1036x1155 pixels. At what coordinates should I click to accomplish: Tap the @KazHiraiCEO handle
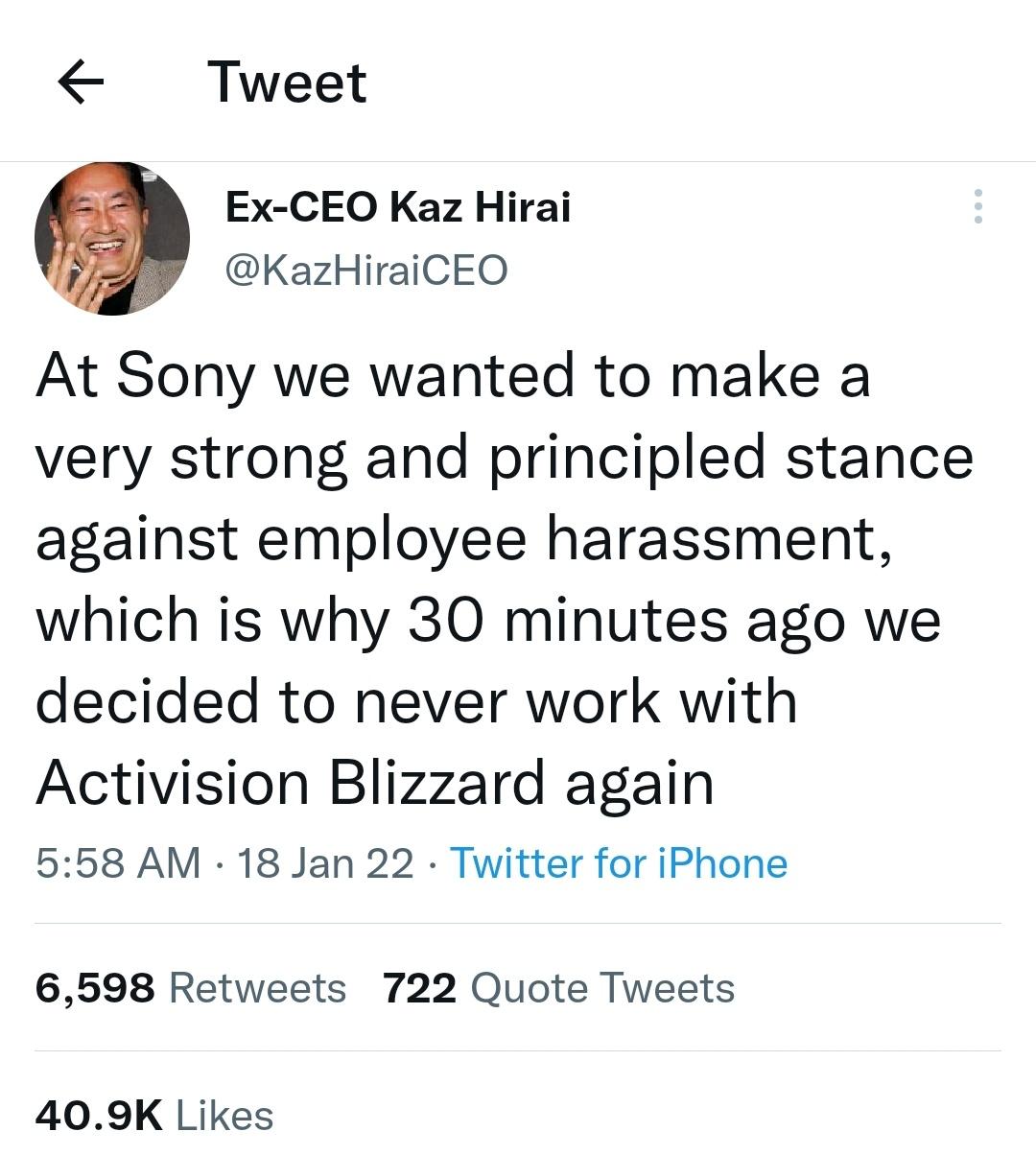point(365,271)
